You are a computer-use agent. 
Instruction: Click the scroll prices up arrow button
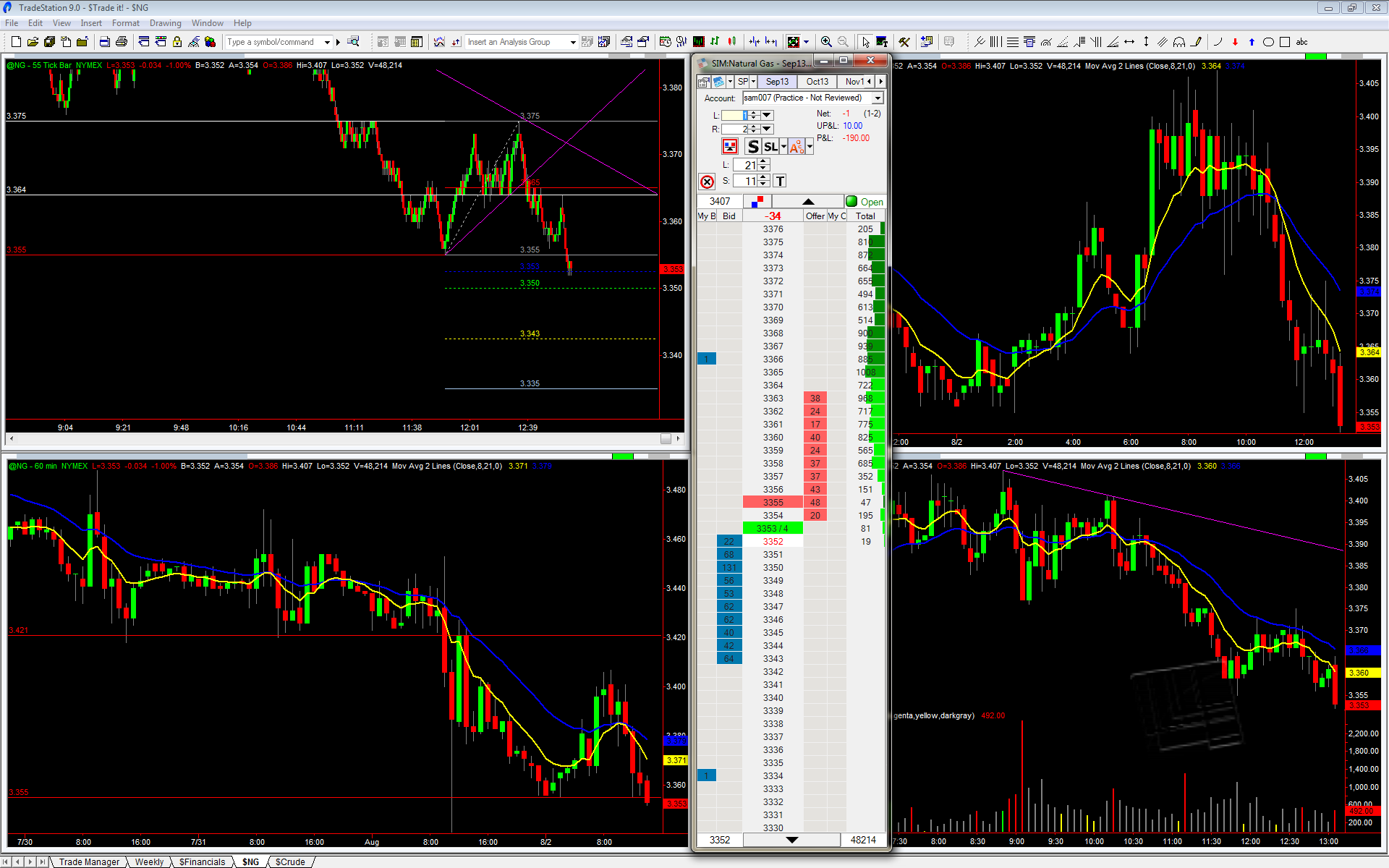pos(808,201)
